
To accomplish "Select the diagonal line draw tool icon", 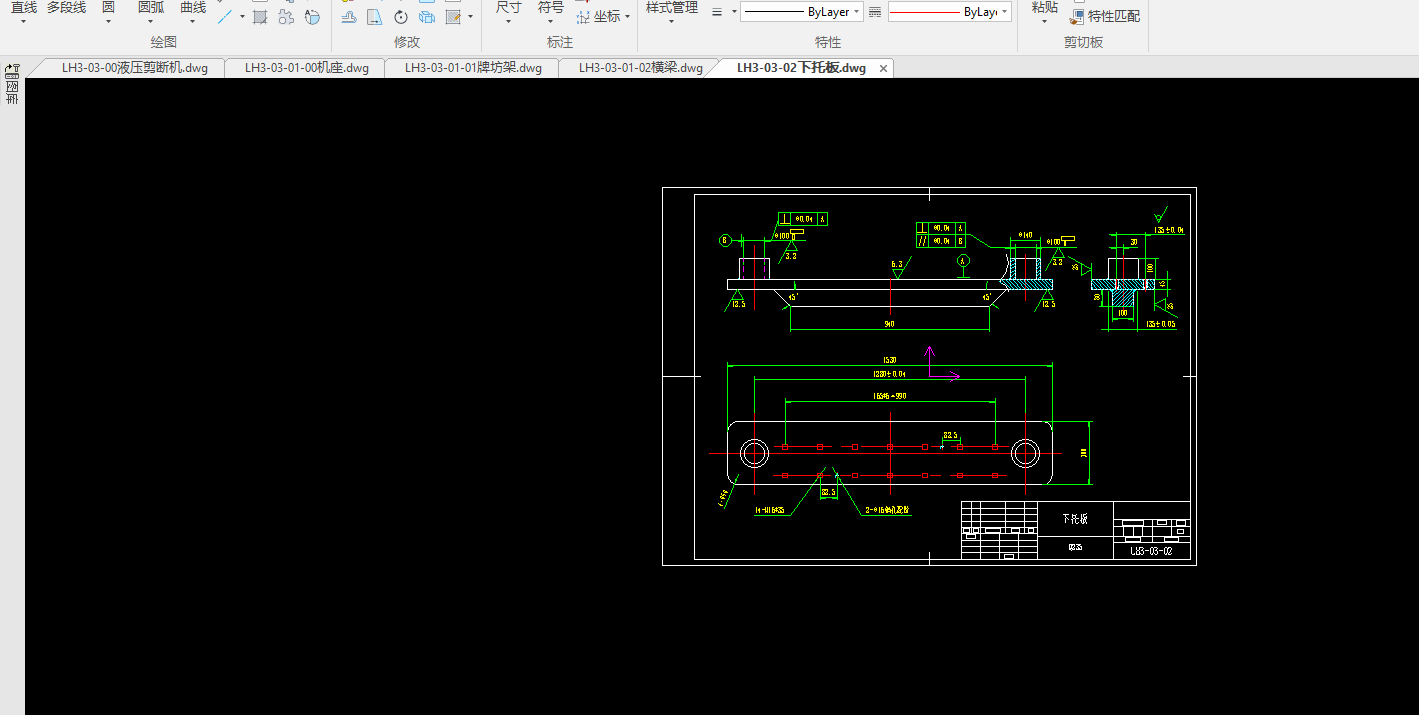I will [x=225, y=17].
